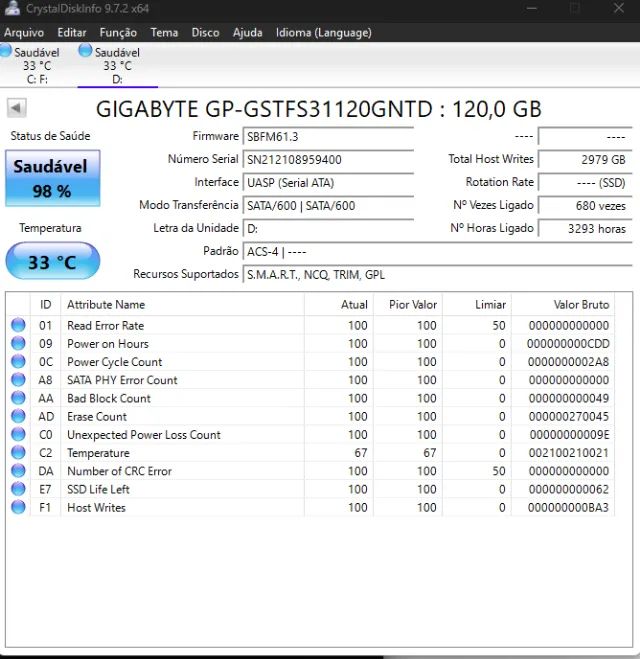This screenshot has height=659, width=640.
Task: Select the Read Error Rate attribute name
Action: pyautogui.click(x=105, y=325)
